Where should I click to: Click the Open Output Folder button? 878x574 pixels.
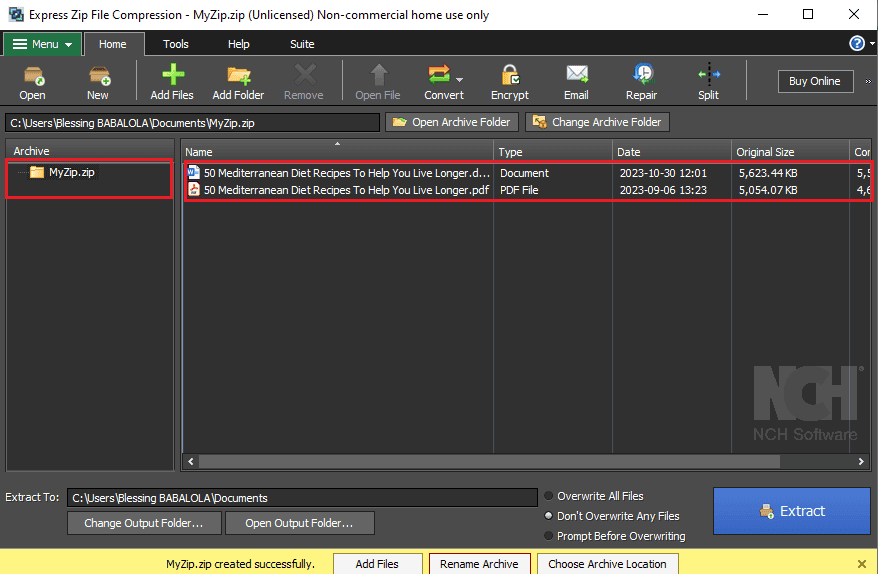[x=300, y=523]
